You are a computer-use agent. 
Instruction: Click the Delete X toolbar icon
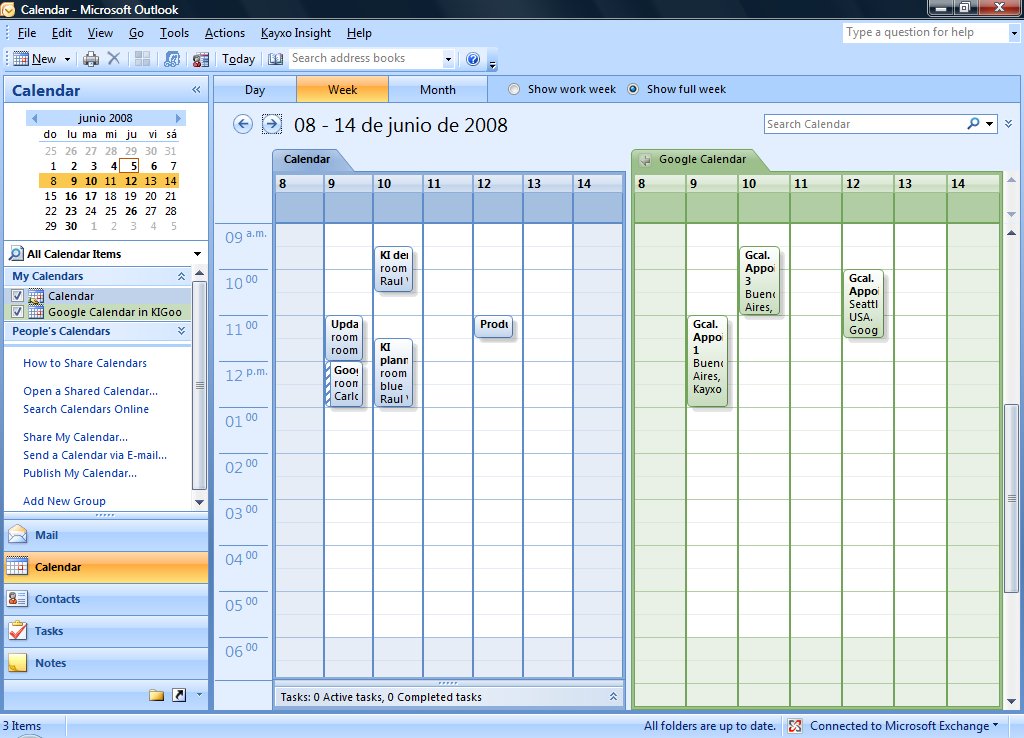point(114,59)
